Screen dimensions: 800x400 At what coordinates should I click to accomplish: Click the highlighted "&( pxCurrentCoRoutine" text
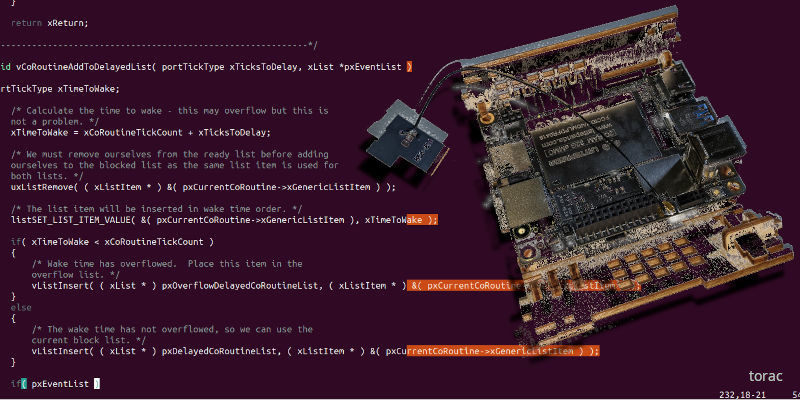(465, 286)
